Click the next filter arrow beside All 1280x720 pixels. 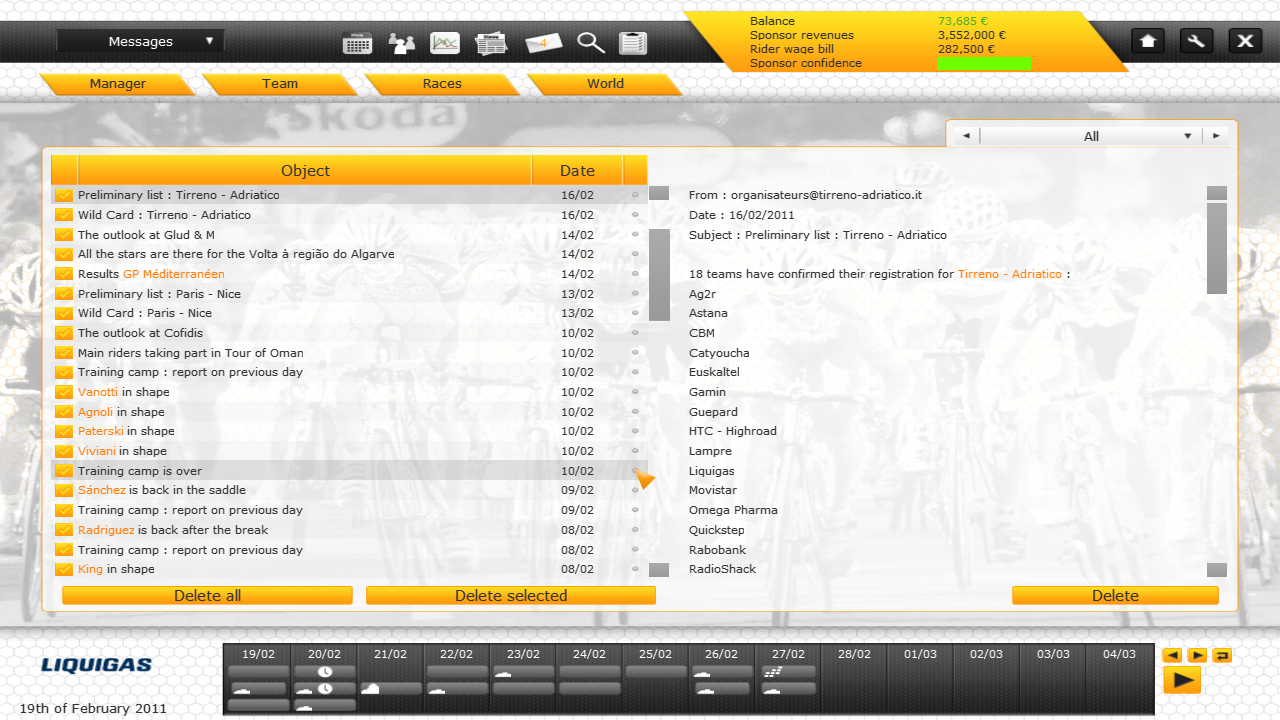(1216, 136)
